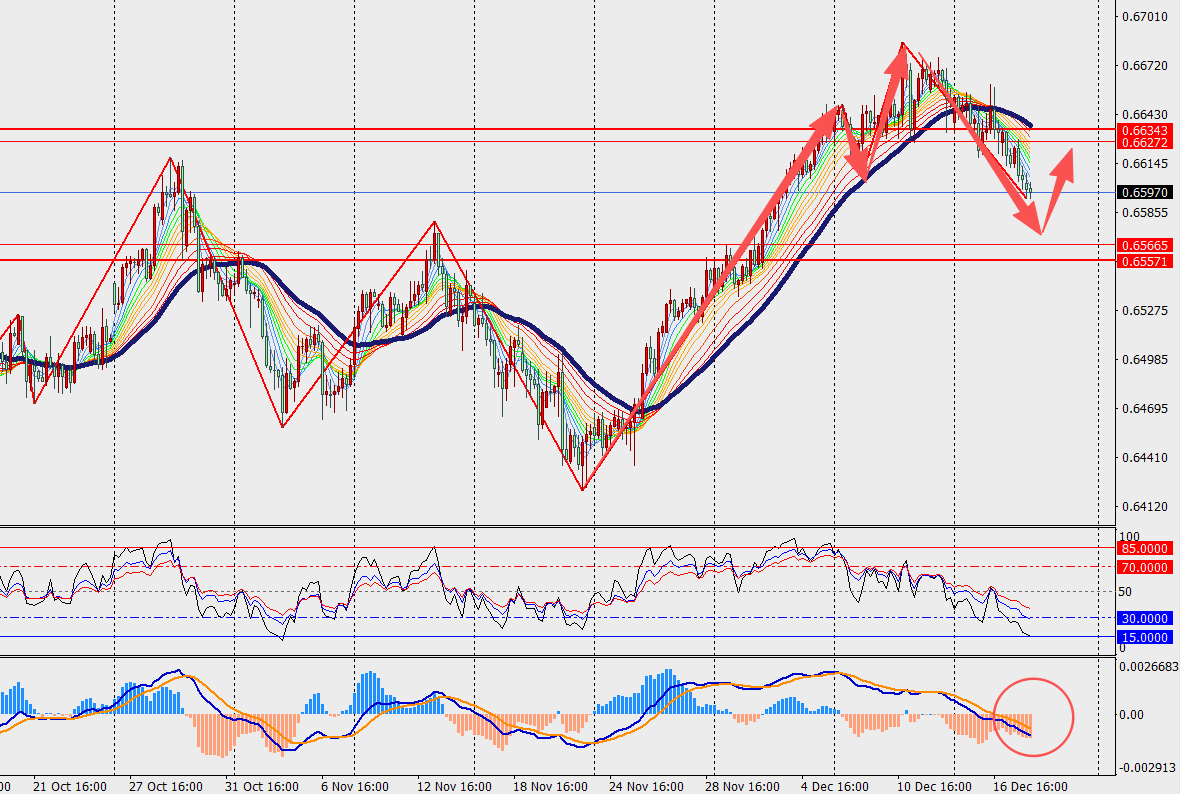Screen dimensions: 1180x794
Task: Click the red 0.65571 level label
Action: (1145, 260)
